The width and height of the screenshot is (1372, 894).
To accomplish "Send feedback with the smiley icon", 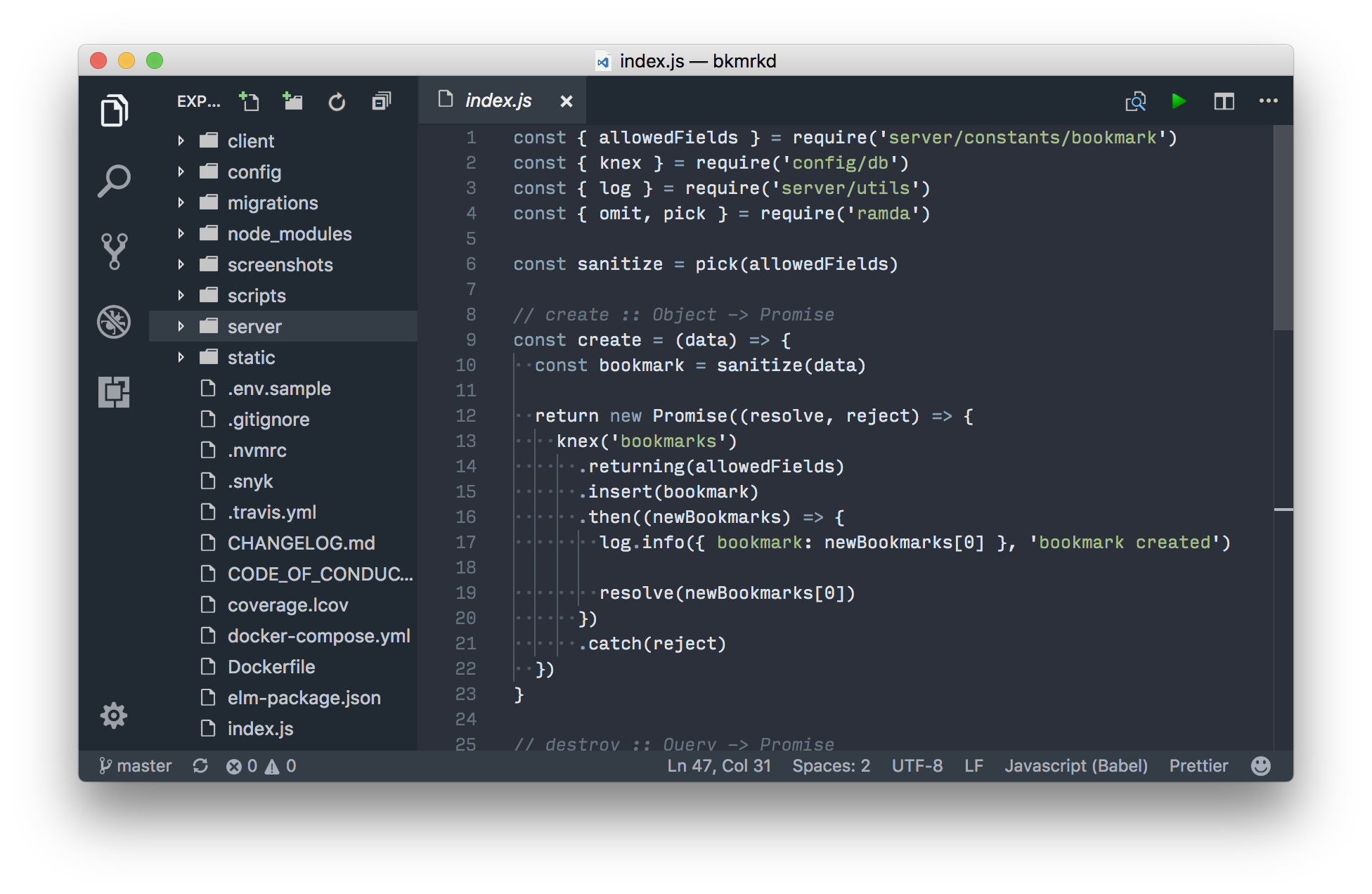I will (1261, 765).
